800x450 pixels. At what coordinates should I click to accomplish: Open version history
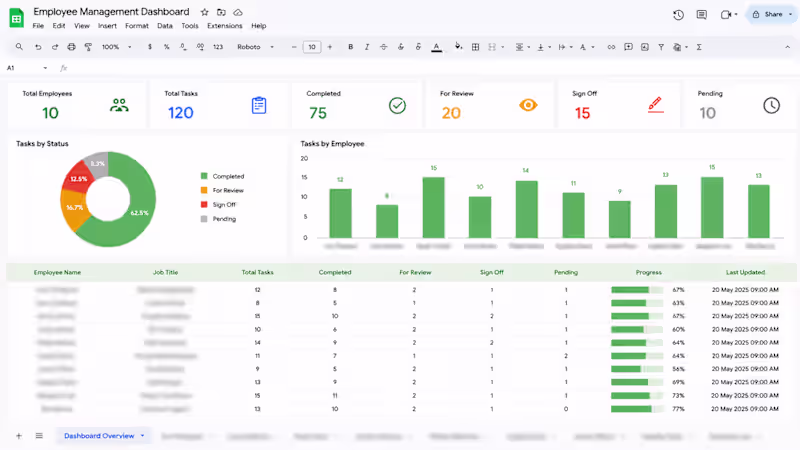click(x=678, y=15)
